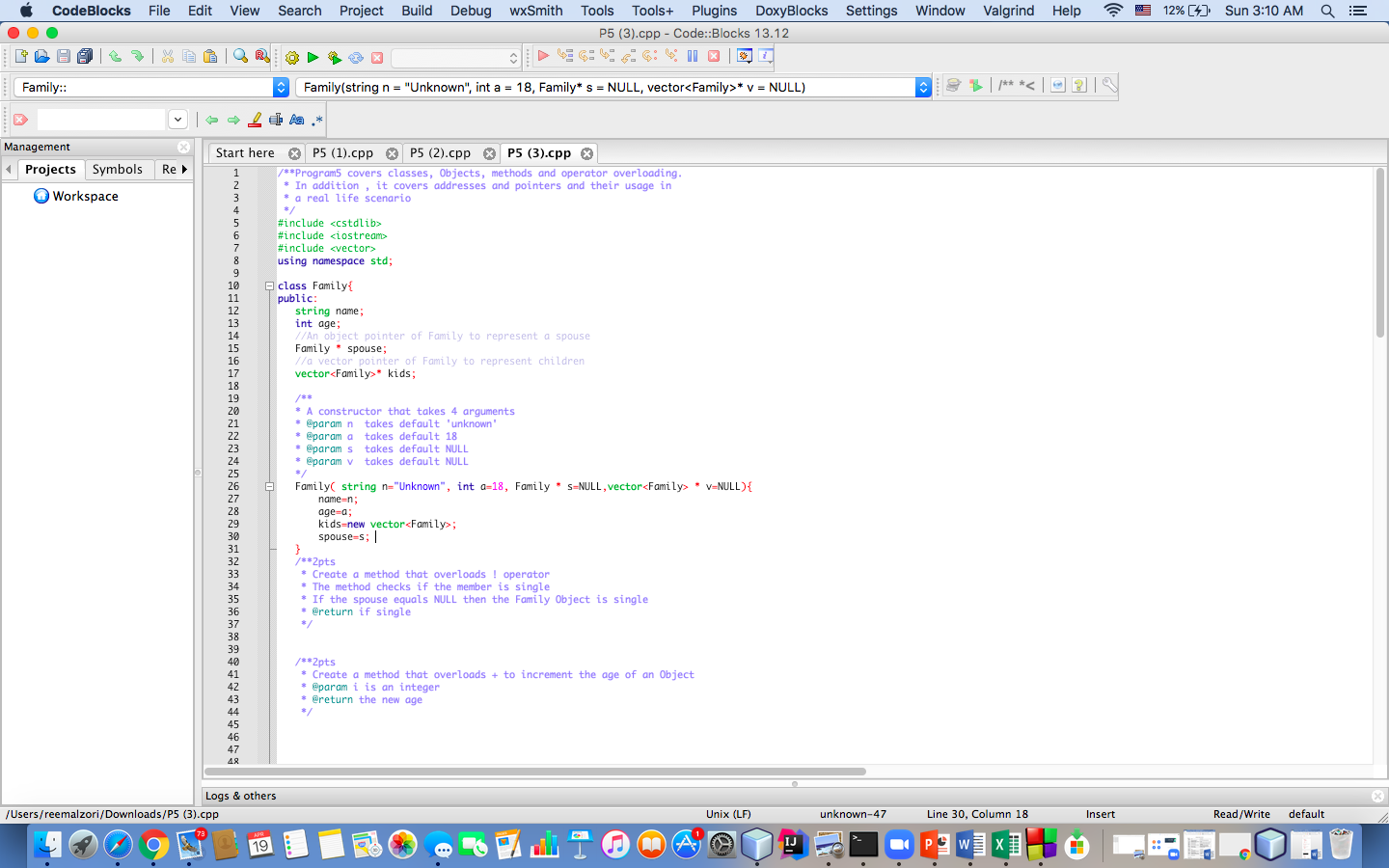This screenshot has height=868, width=1389.
Task: Open the Valgrind menu
Action: (x=1009, y=11)
